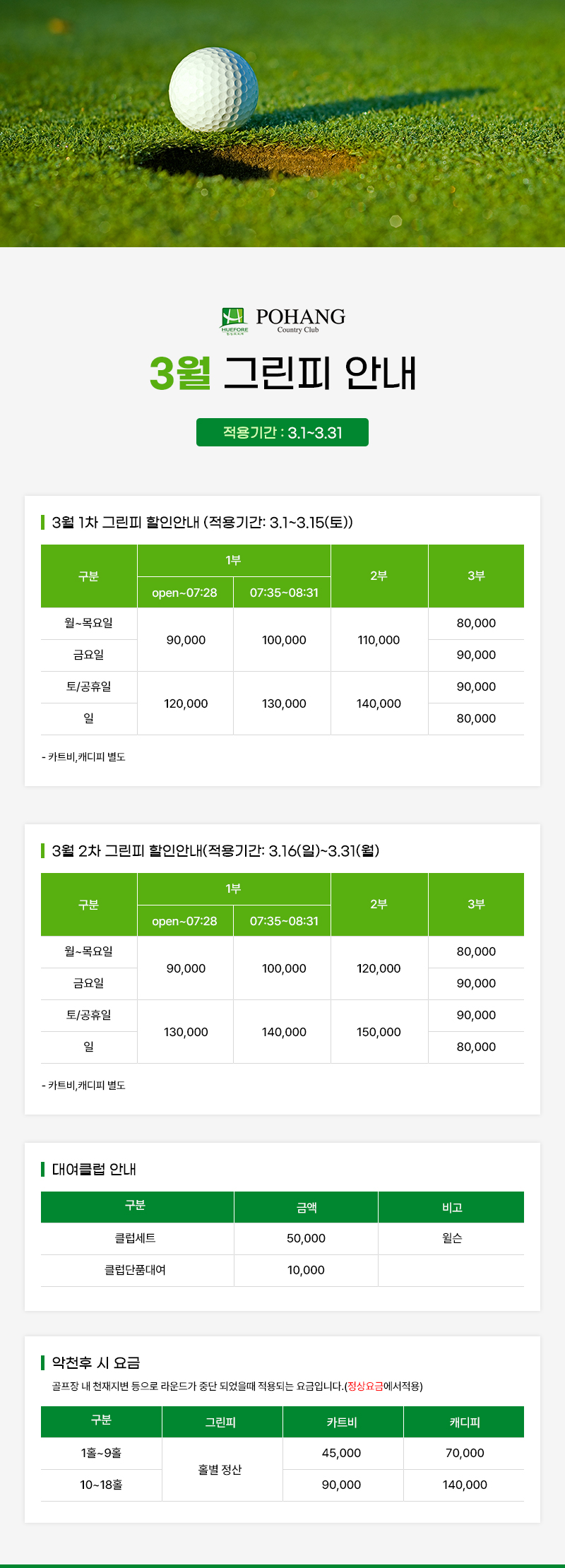The height and width of the screenshot is (1568, 565).
Task: Click the 캐디피 column header
Action: pos(464,1422)
